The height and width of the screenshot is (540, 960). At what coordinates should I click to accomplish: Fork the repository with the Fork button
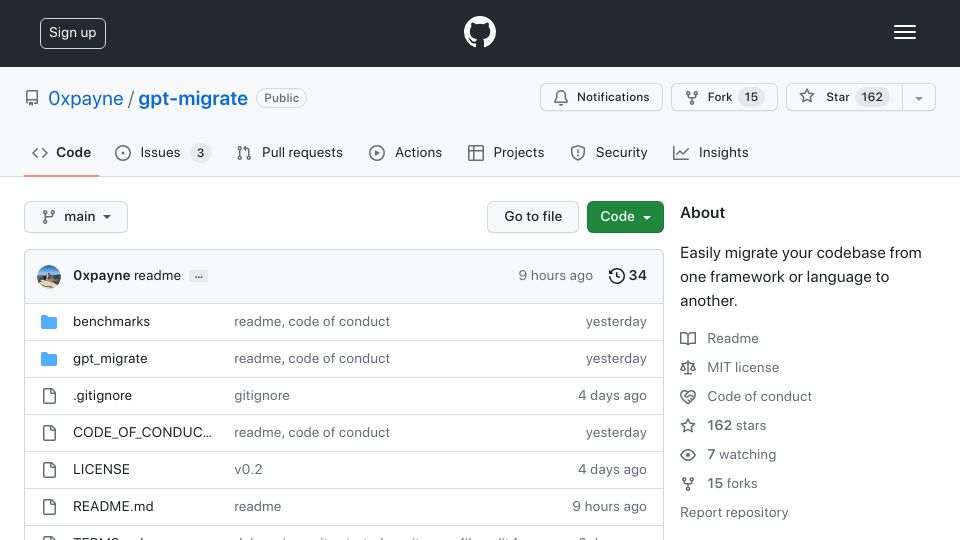click(724, 97)
